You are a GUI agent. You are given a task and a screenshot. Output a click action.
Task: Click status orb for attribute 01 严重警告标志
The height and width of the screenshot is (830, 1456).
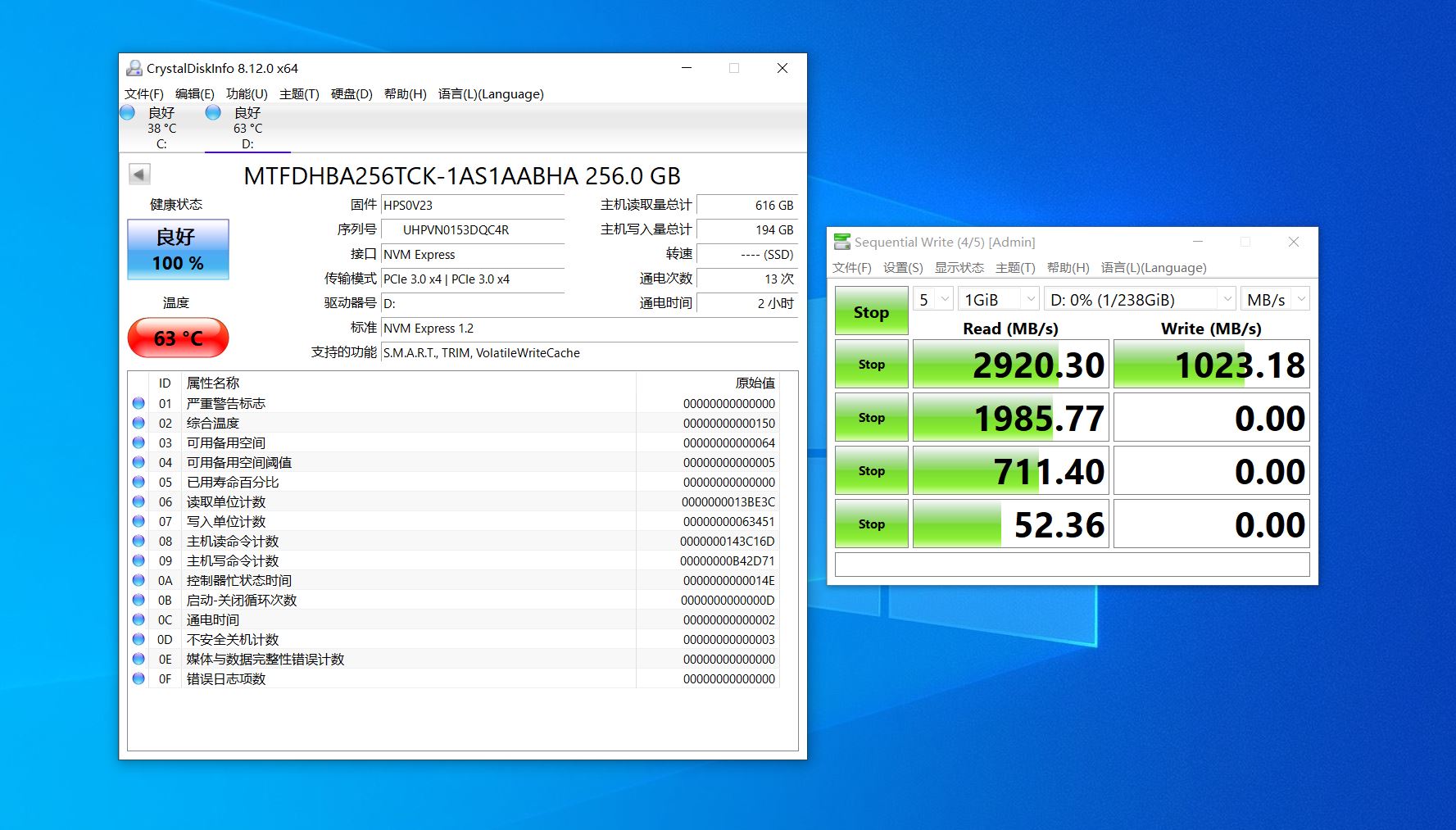tap(138, 403)
